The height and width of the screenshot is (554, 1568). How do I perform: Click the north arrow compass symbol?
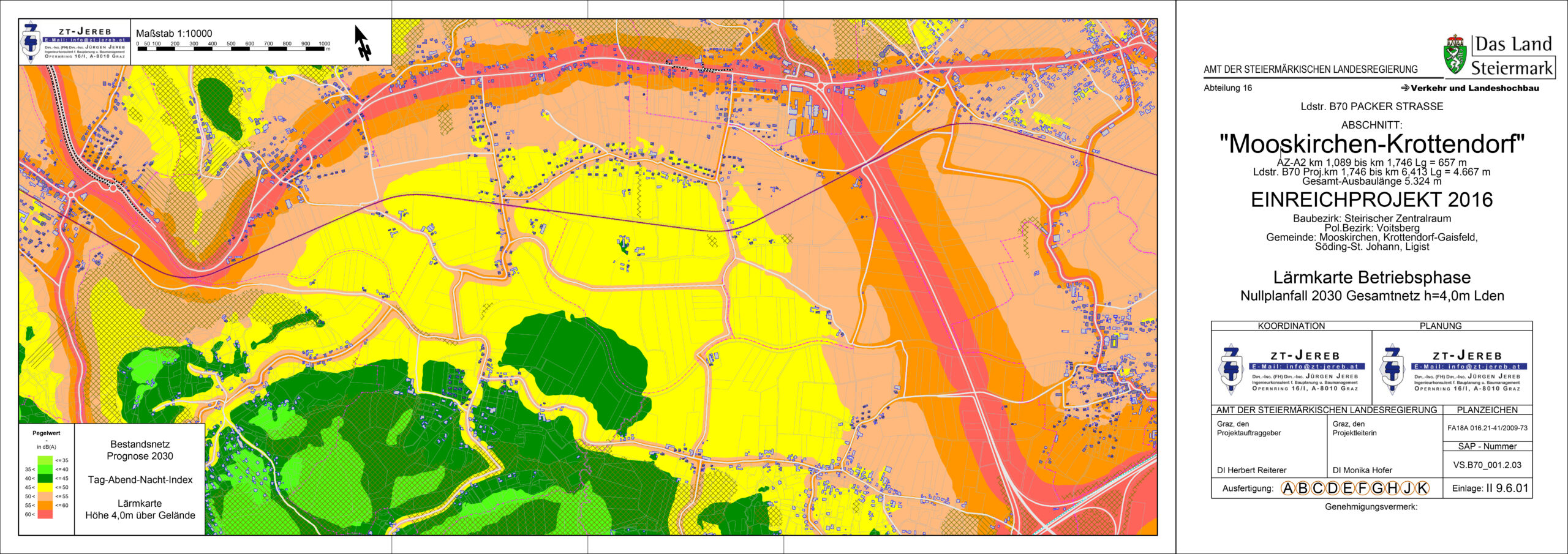[363, 43]
